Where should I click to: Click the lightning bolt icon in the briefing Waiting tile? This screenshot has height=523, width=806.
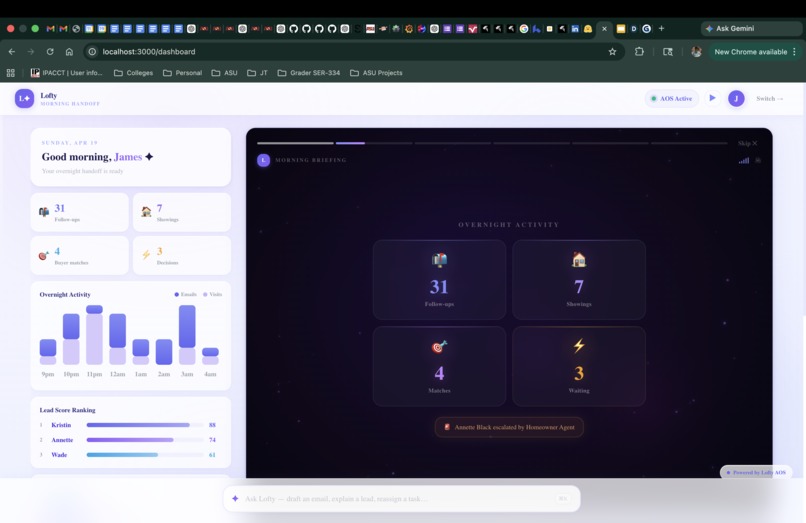579,346
